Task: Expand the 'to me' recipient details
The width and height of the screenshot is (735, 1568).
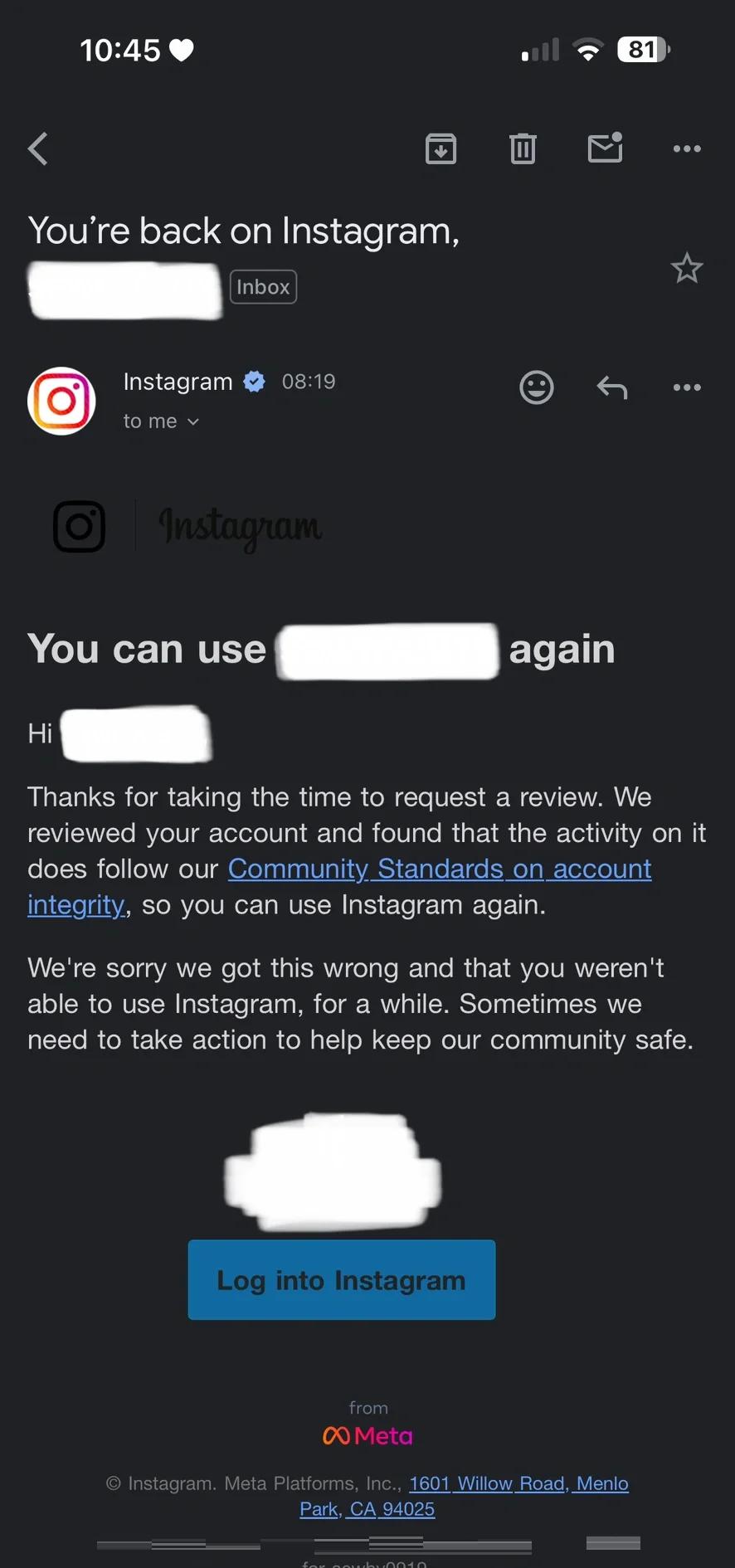Action: click(x=161, y=421)
